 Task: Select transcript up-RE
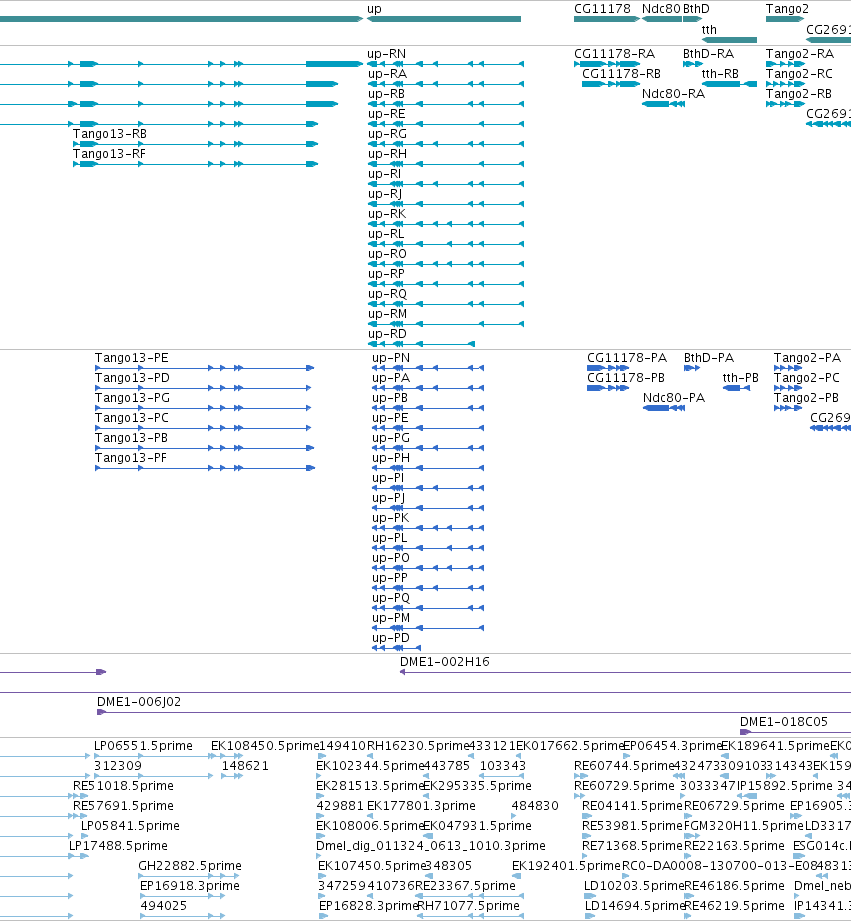pyautogui.click(x=446, y=124)
